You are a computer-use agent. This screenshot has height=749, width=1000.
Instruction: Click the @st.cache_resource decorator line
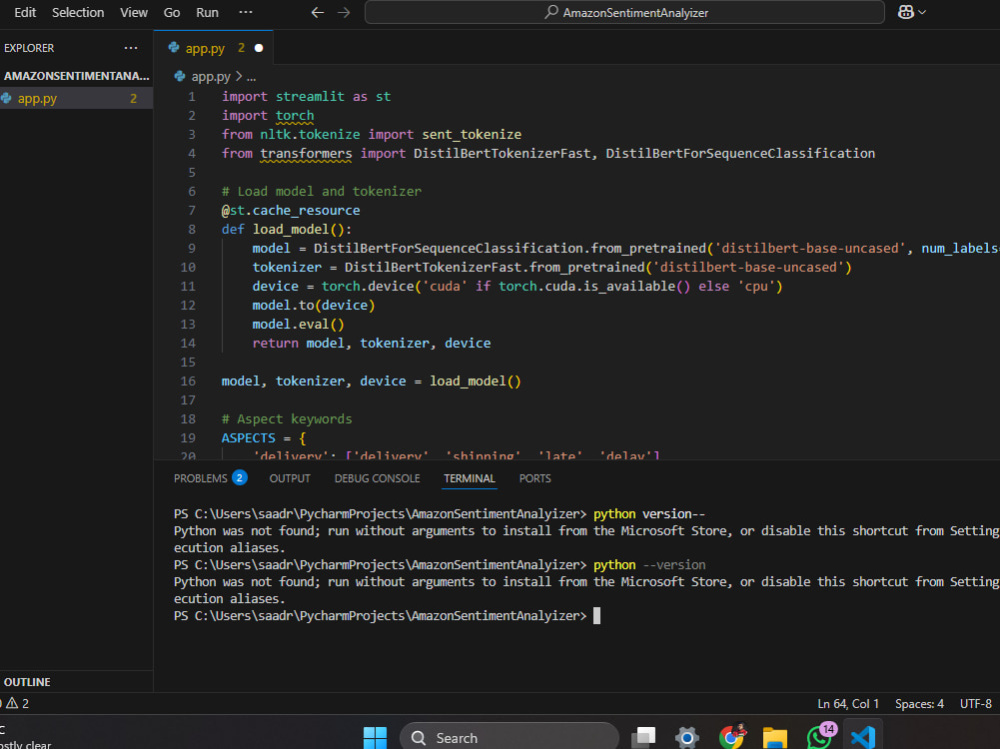pyautogui.click(x=290, y=211)
